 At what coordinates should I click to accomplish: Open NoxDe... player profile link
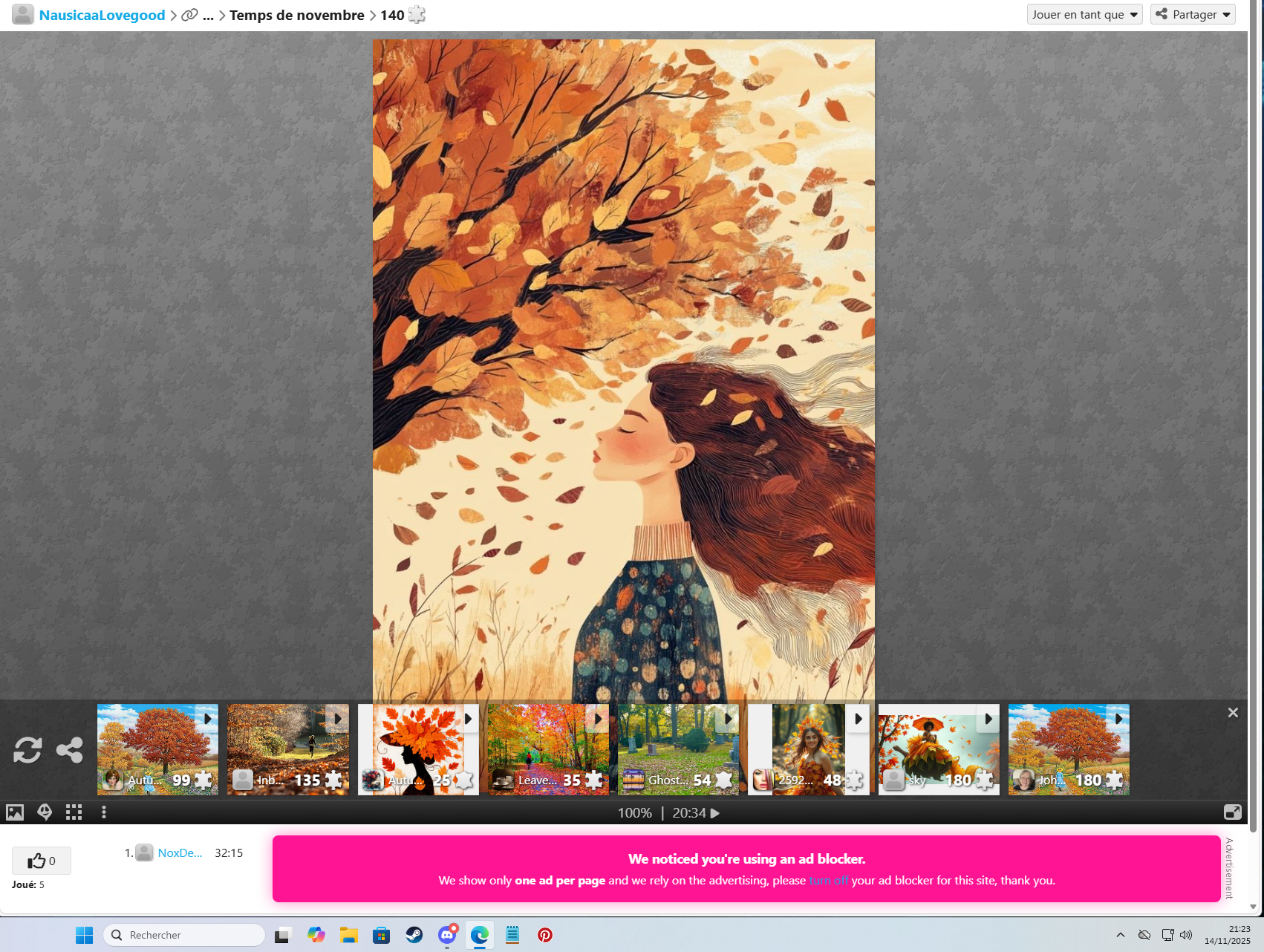pos(180,852)
